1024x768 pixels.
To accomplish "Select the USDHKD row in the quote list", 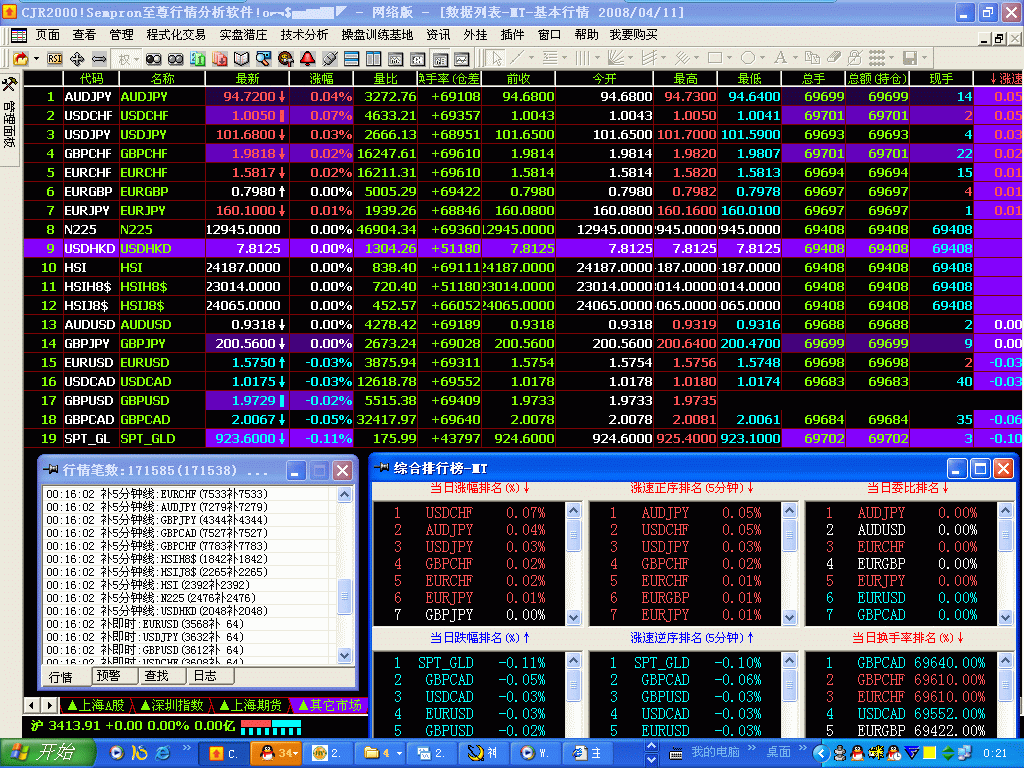I will coord(522,249).
